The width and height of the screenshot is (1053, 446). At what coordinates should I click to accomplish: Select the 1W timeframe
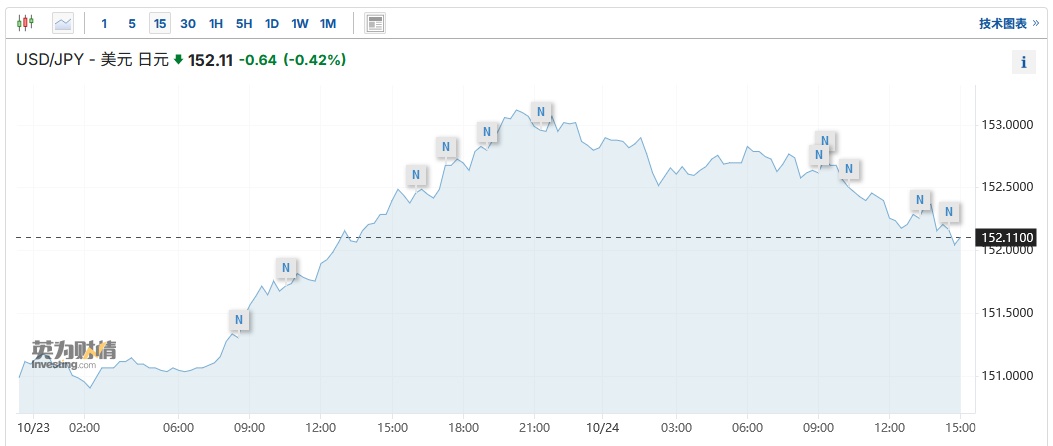tap(300, 22)
